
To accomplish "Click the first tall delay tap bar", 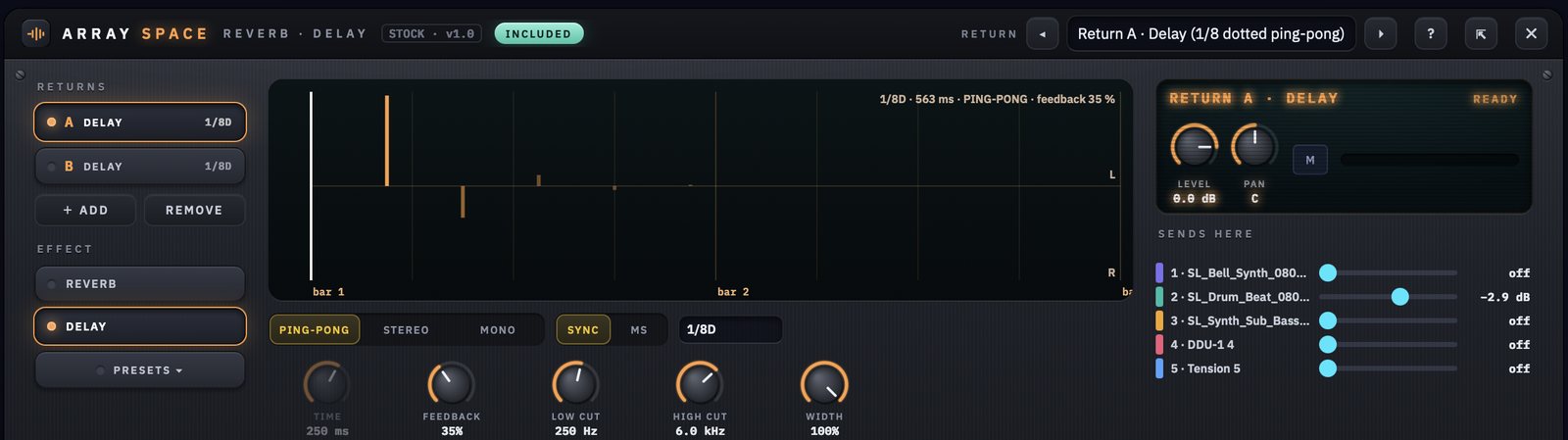I will coord(387,140).
